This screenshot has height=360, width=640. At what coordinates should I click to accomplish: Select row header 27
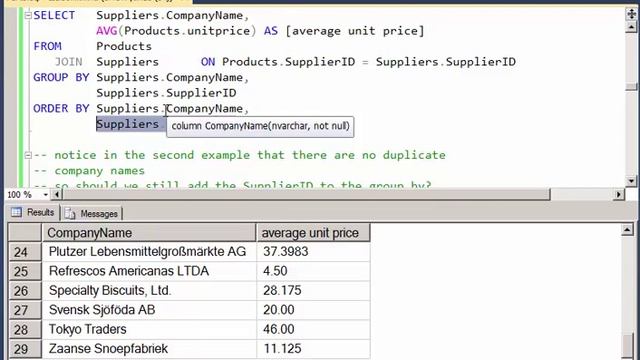pos(25,310)
